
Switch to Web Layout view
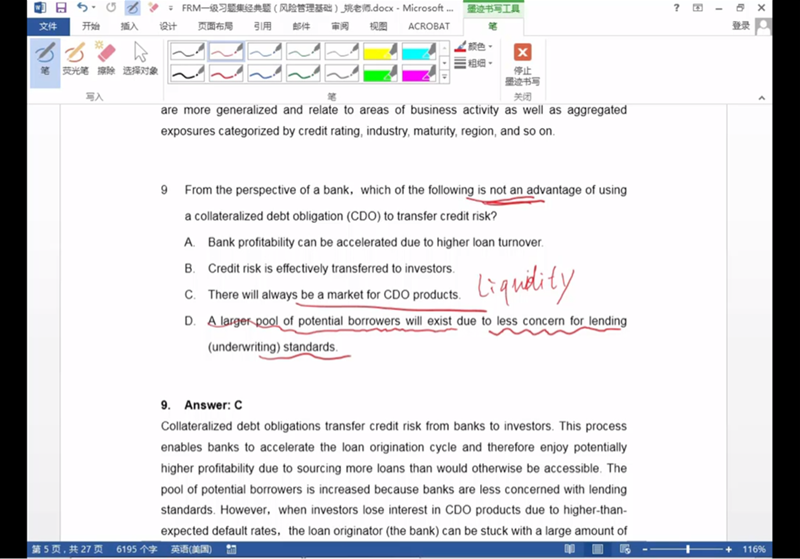pos(625,549)
